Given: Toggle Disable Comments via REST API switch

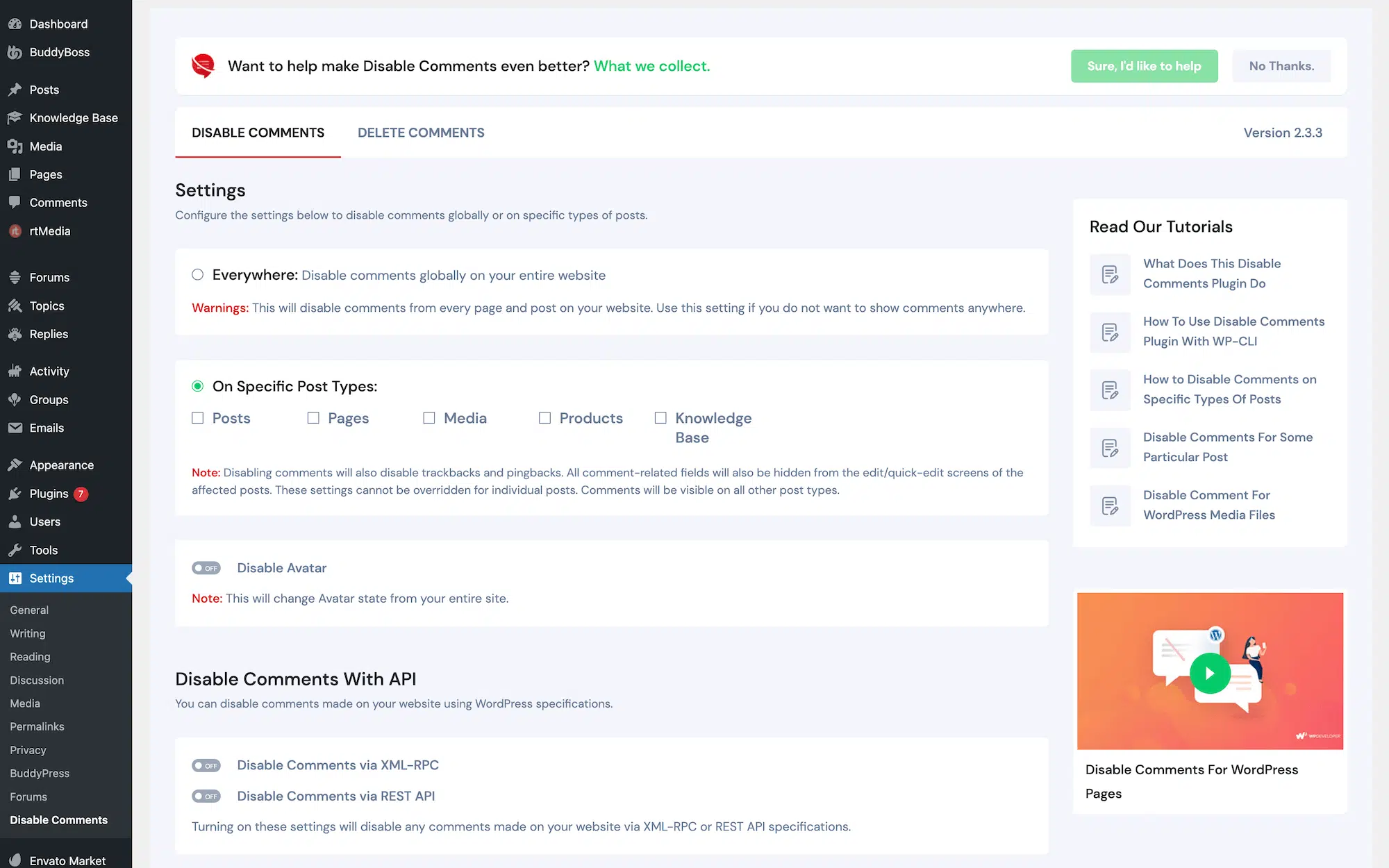Looking at the screenshot, I should [x=206, y=796].
